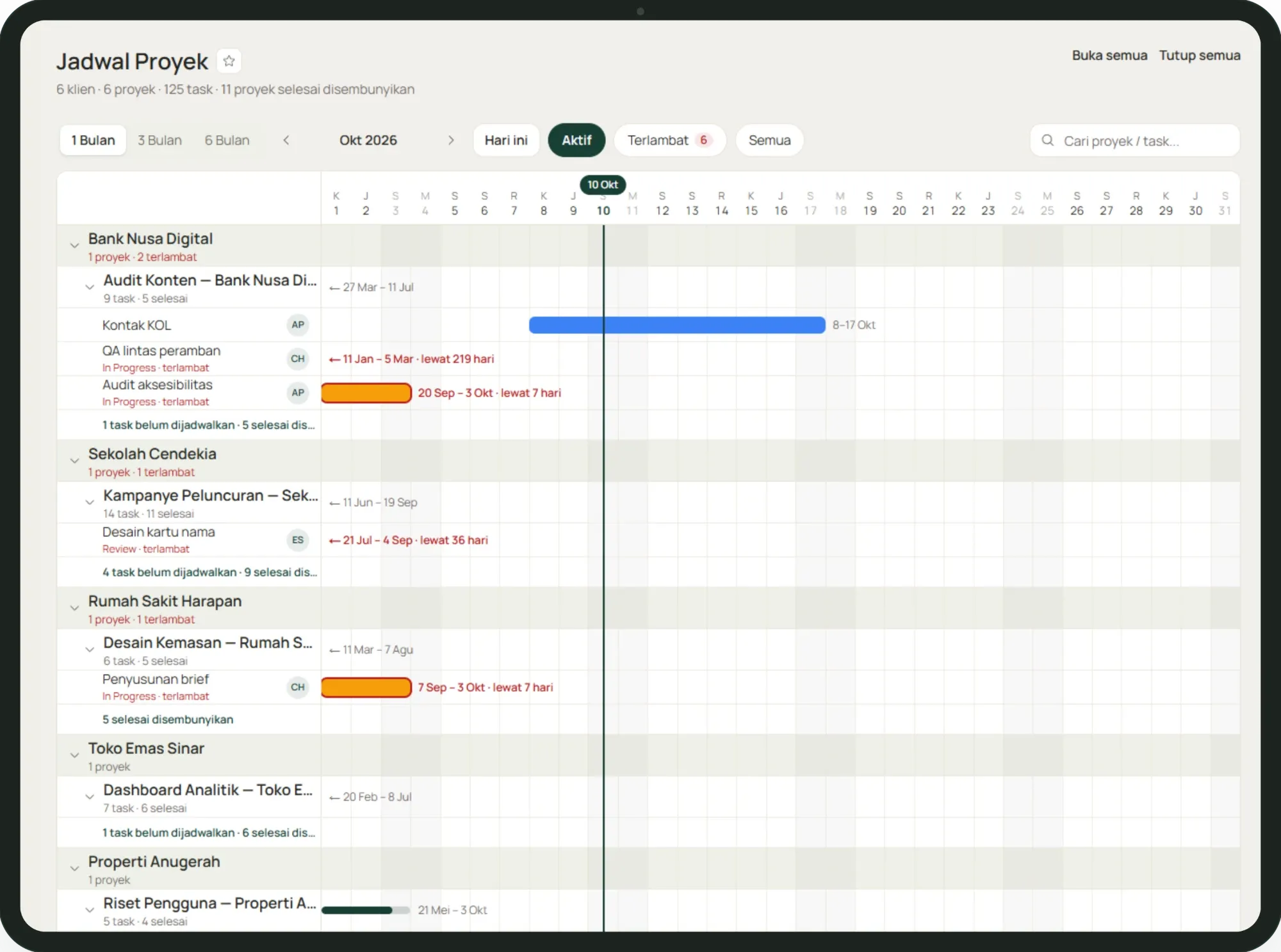Collapse the Toko Emas Sinar client group
Screen dimensions: 1281x952
click(x=74, y=755)
